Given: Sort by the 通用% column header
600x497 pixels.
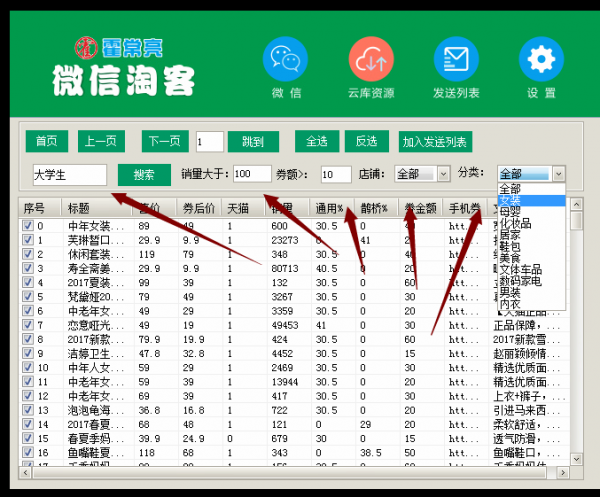Looking at the screenshot, I should (x=332, y=208).
